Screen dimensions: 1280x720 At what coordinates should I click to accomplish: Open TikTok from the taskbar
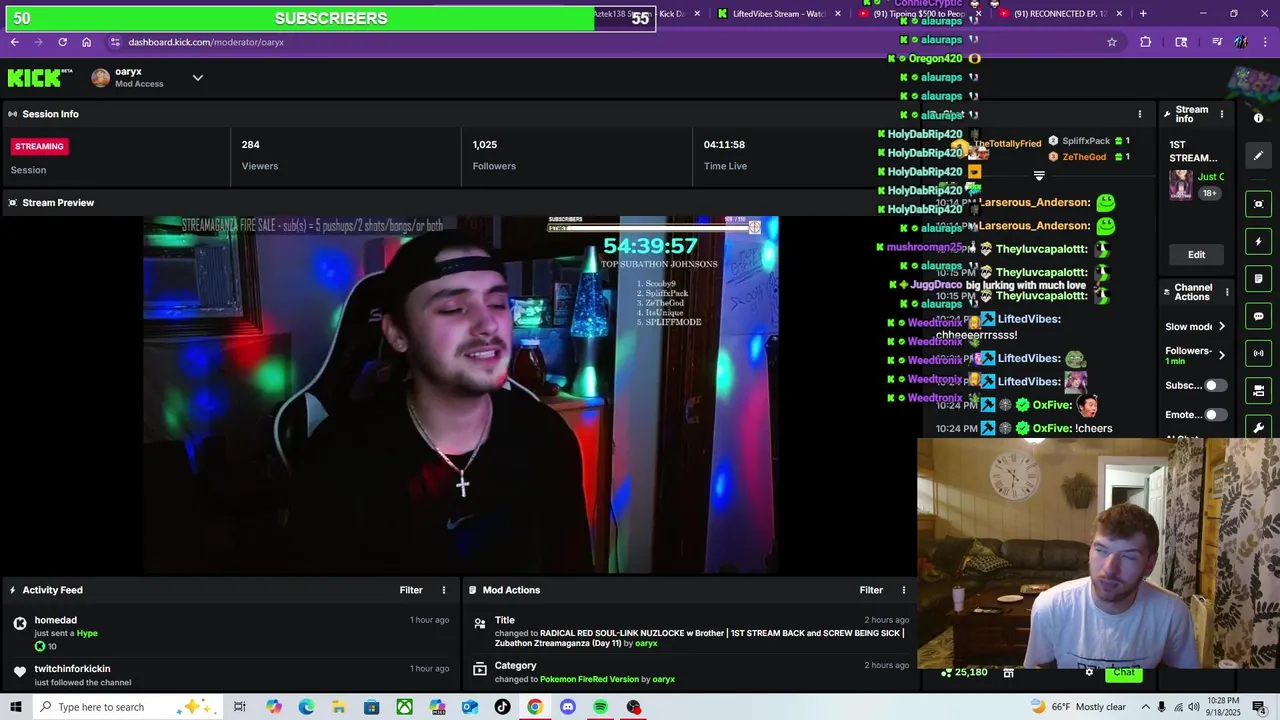click(502, 707)
